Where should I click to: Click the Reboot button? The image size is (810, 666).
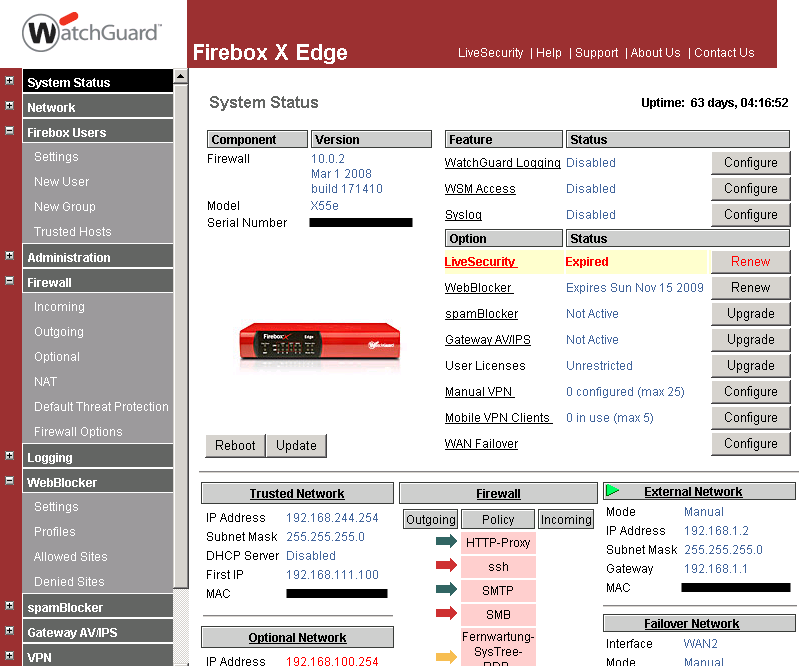coord(235,445)
